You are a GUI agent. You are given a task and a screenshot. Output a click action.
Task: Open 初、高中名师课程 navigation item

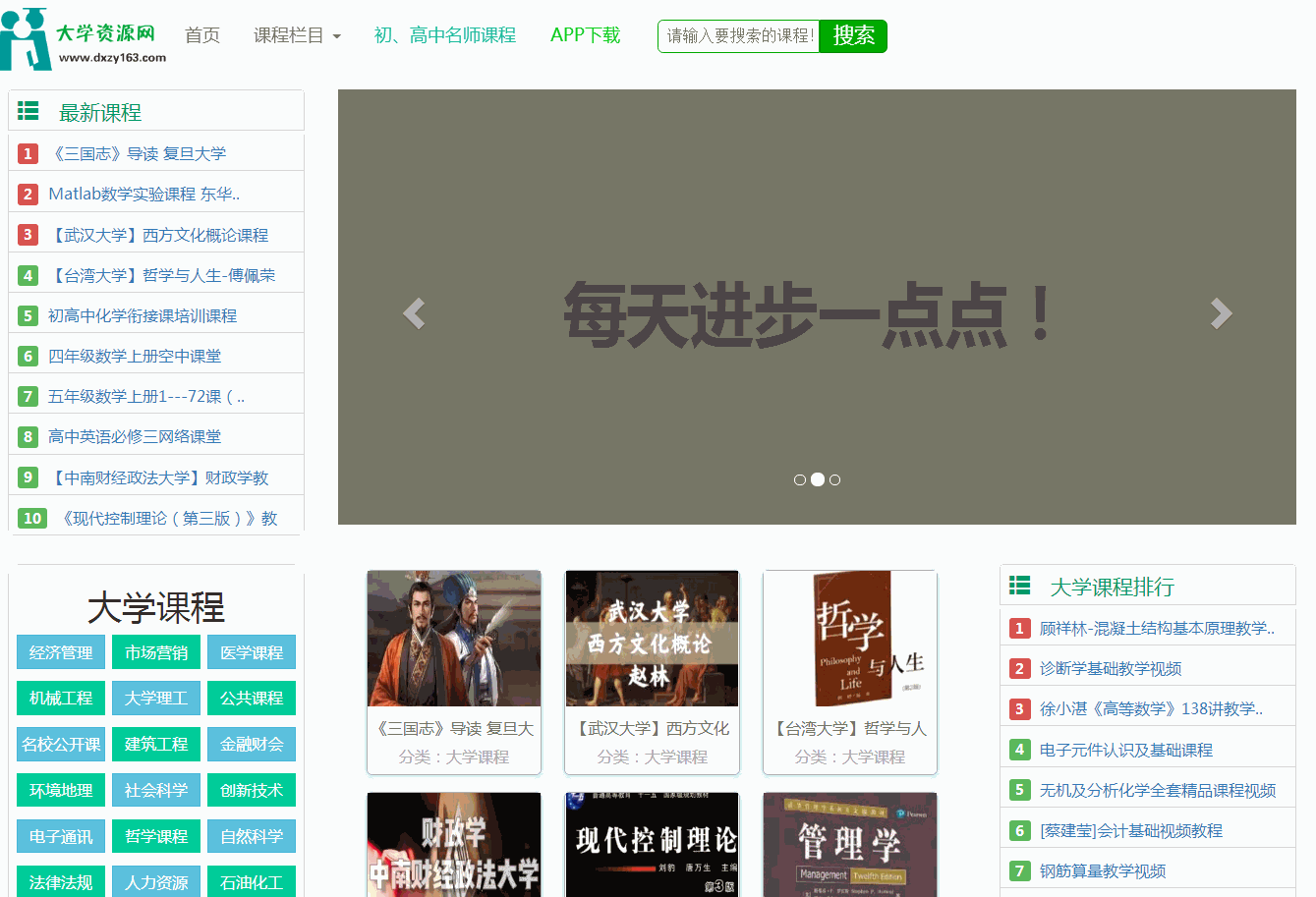coord(444,35)
